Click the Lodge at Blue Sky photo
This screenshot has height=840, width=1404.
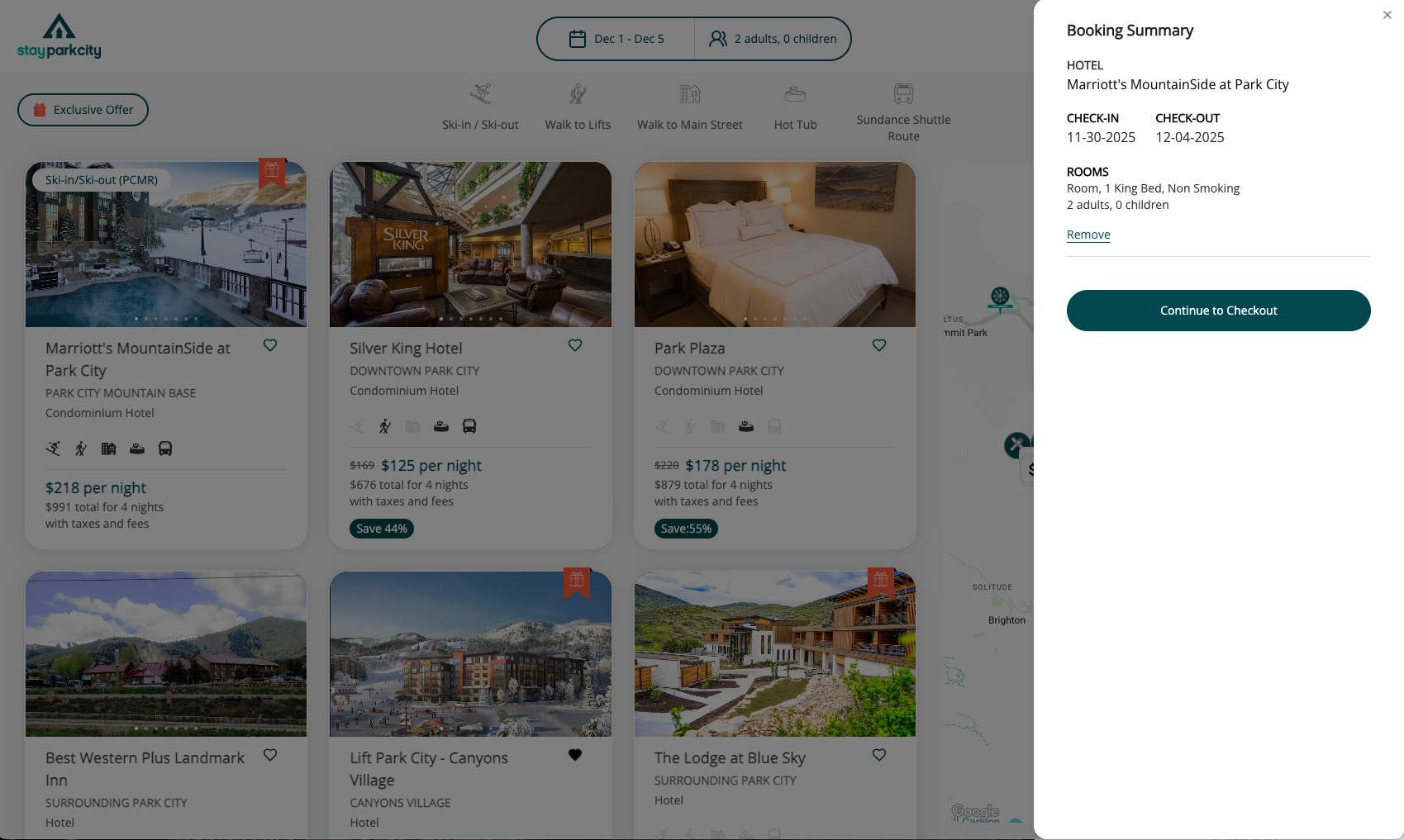tap(775, 654)
